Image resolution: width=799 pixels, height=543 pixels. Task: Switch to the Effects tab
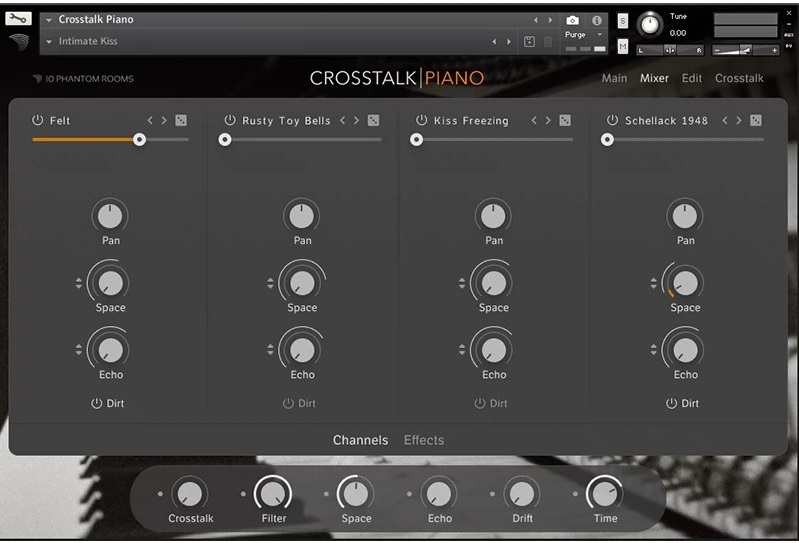click(423, 440)
